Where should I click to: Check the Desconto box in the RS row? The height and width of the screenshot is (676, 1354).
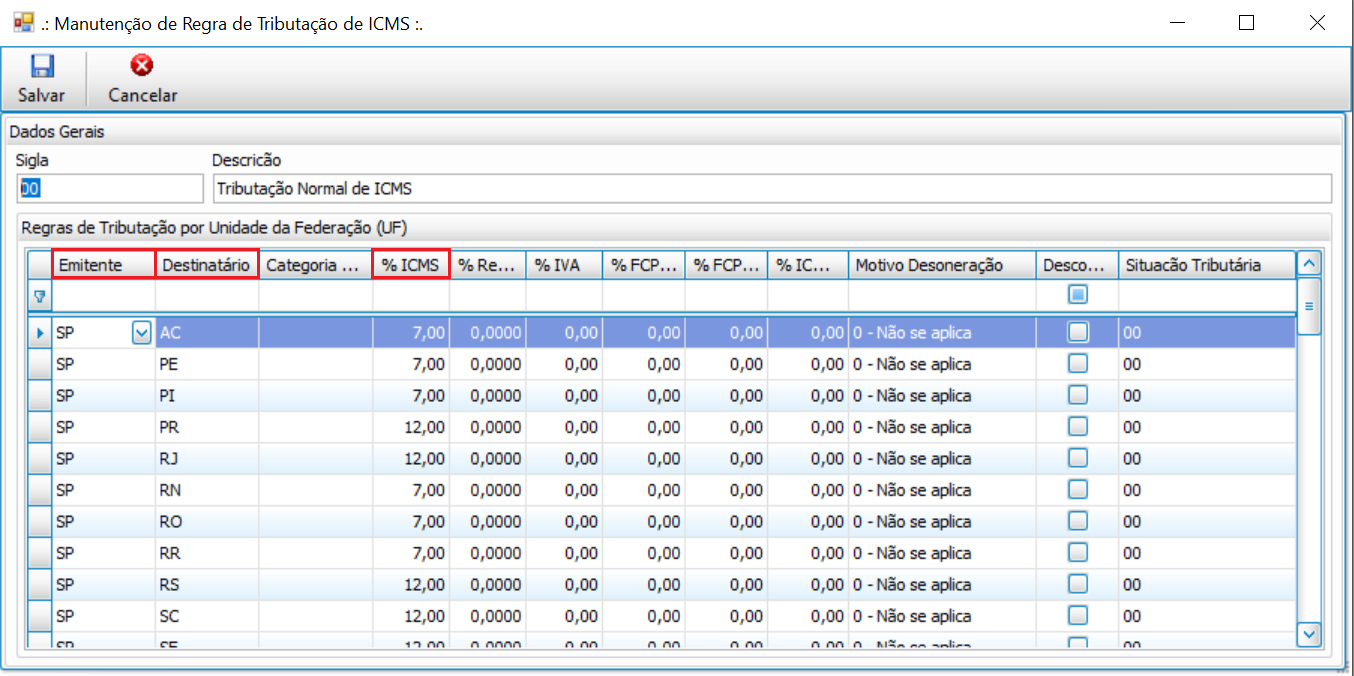click(1078, 584)
